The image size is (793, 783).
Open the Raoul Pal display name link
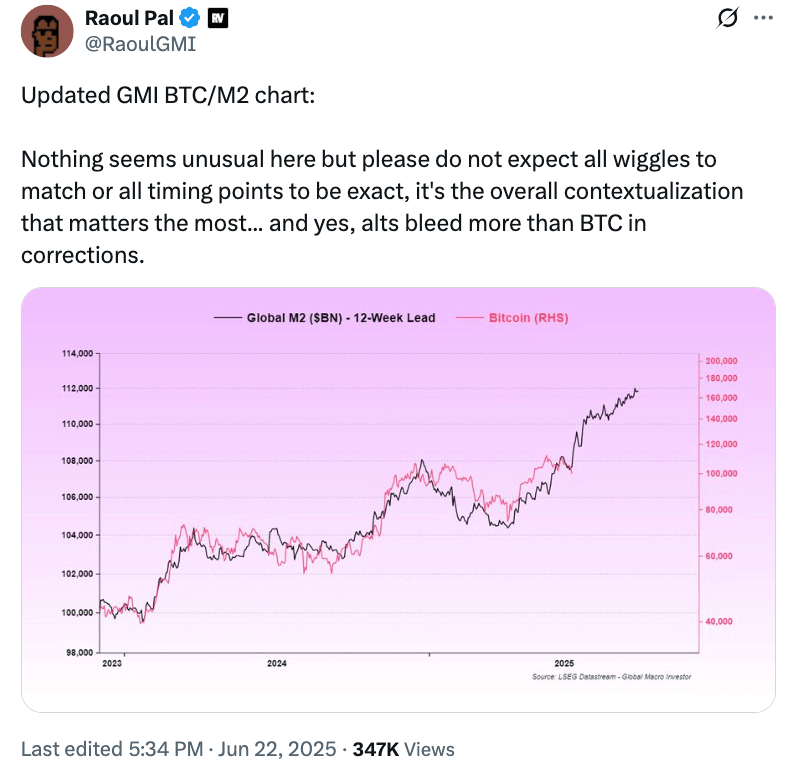click(x=129, y=18)
